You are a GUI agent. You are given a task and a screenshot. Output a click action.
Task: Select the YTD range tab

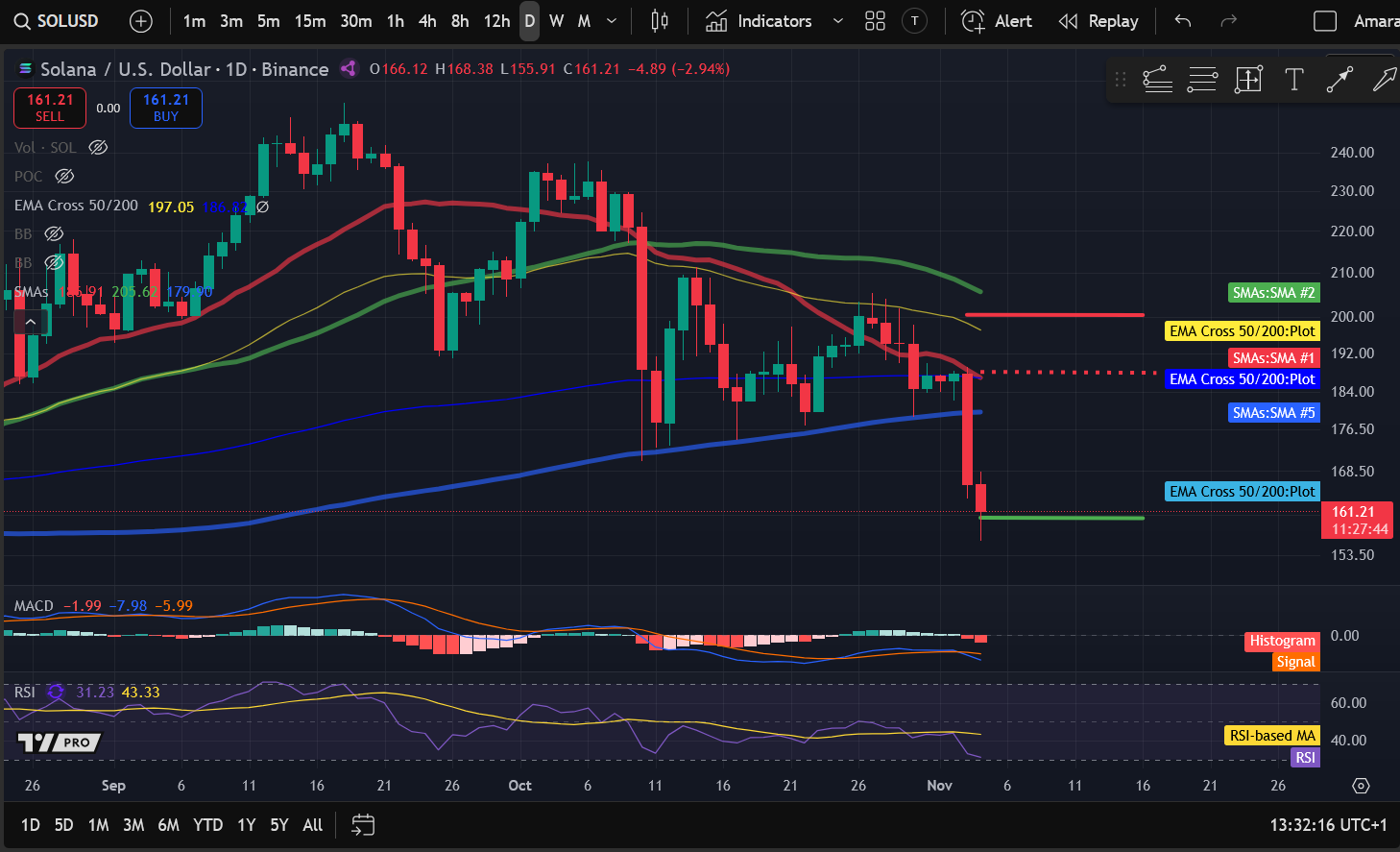207,825
